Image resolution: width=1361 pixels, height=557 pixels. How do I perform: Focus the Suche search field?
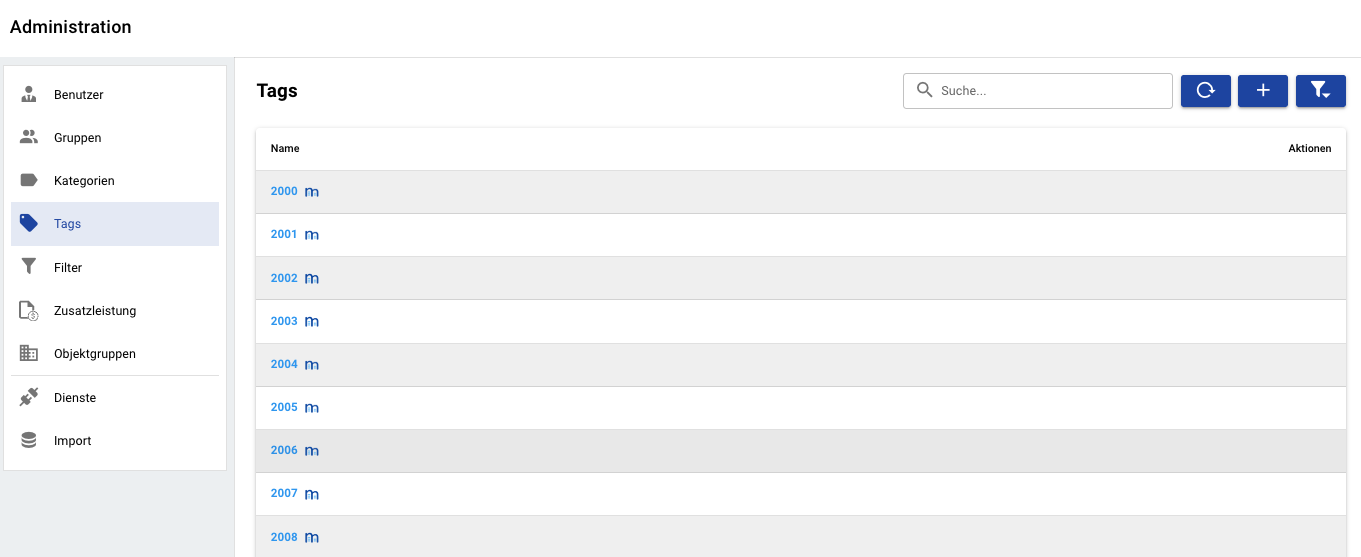coord(1038,91)
